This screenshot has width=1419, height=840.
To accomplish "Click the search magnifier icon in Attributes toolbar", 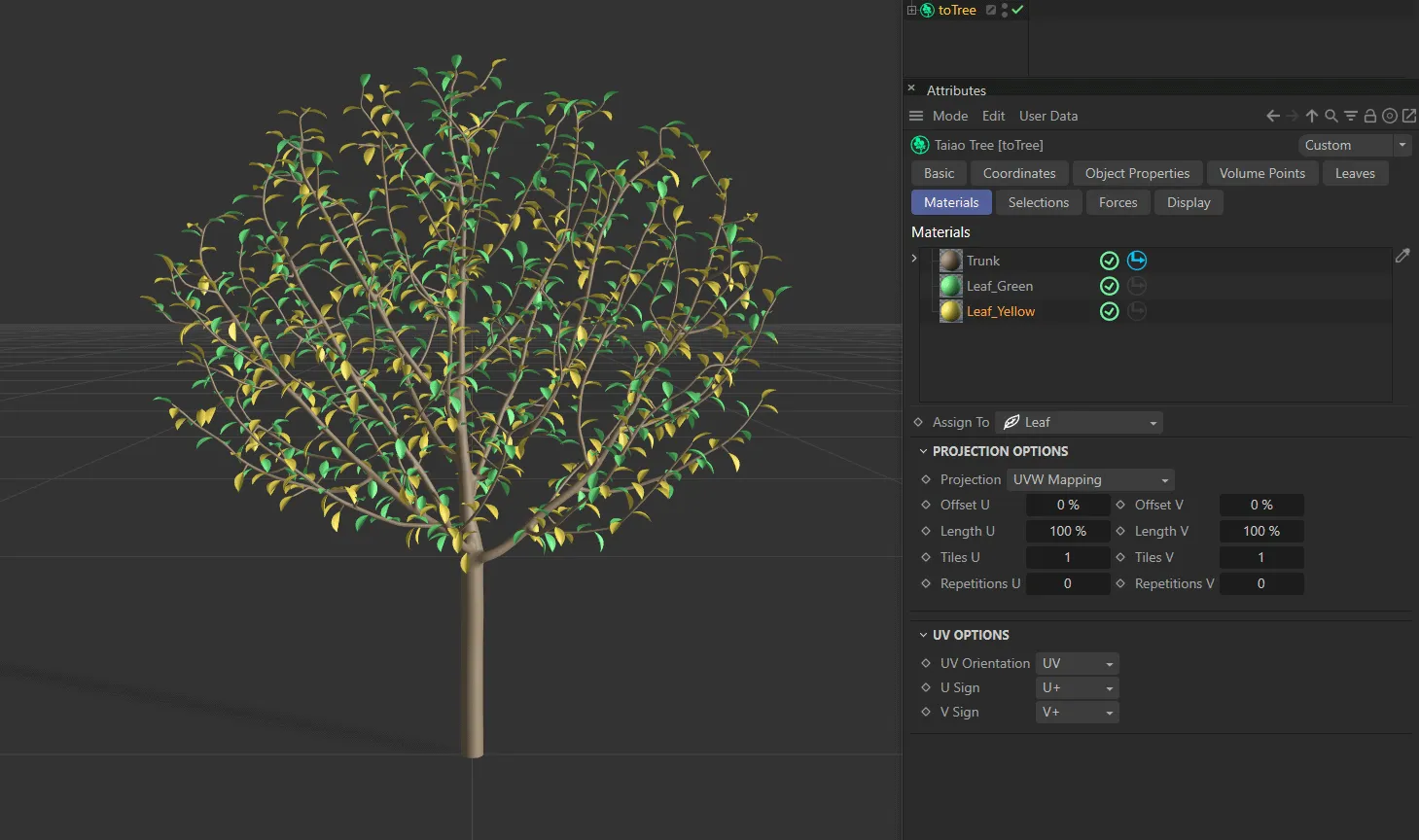I will (1331, 116).
